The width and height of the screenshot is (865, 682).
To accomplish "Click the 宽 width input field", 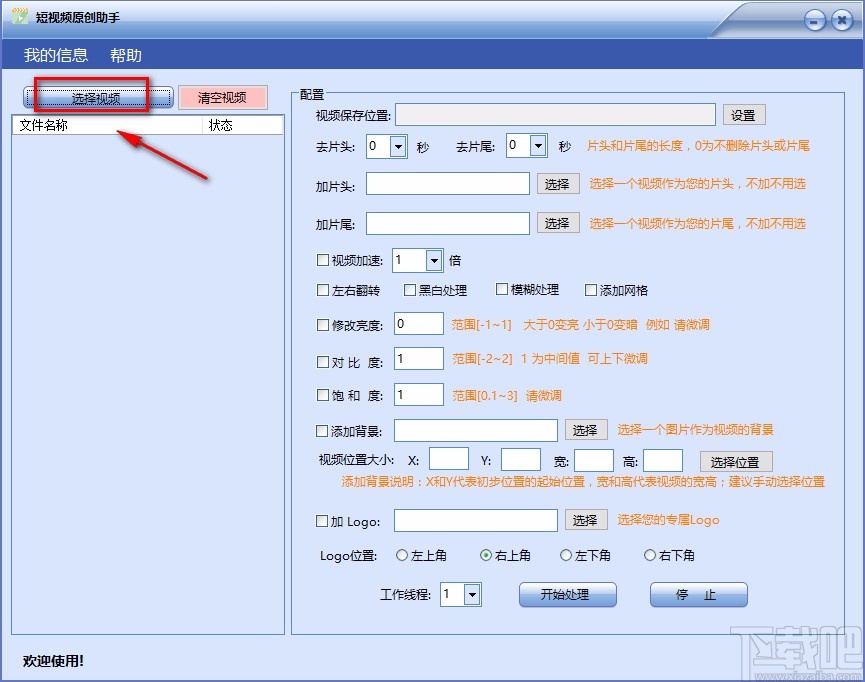I will [594, 461].
